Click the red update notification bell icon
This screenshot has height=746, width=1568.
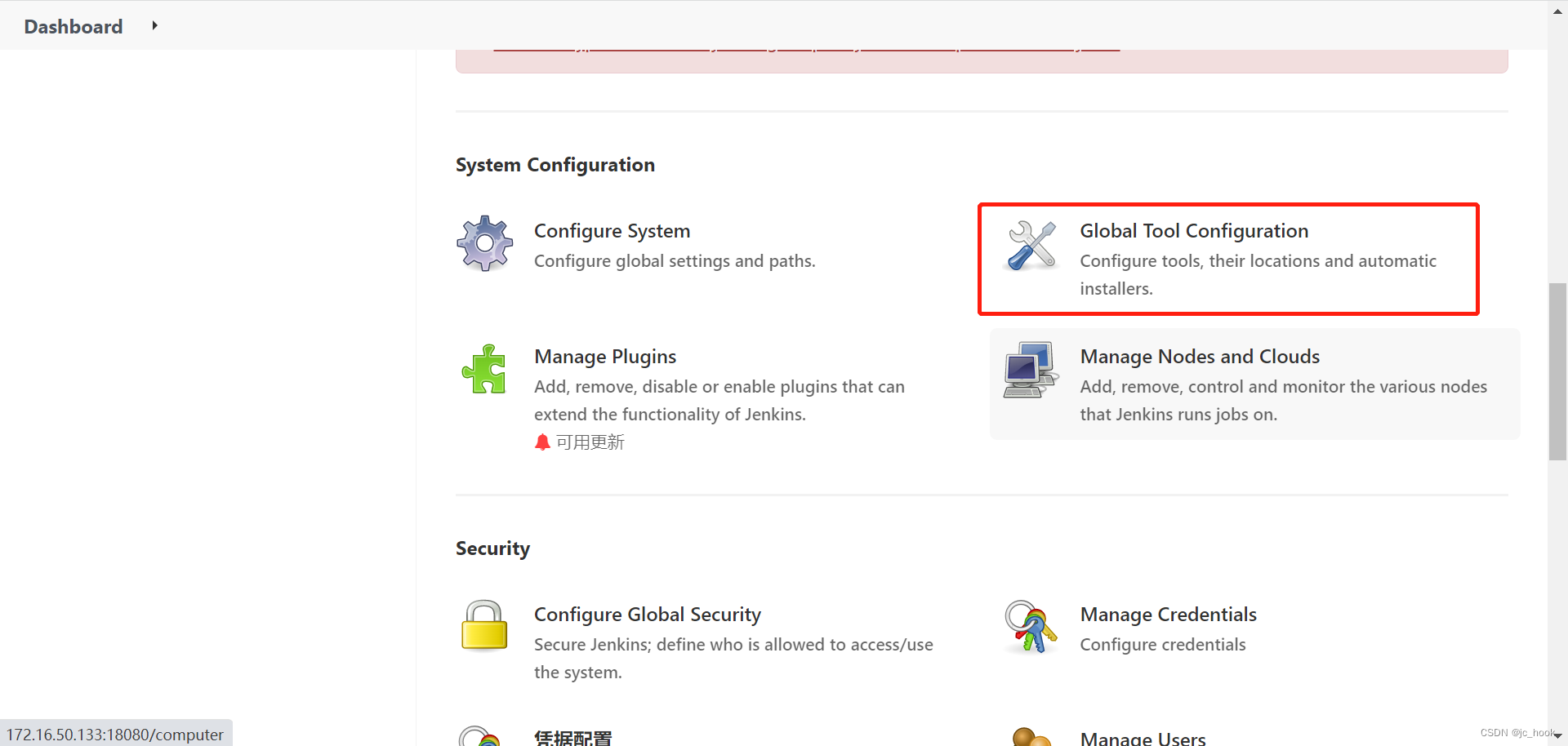coord(542,442)
